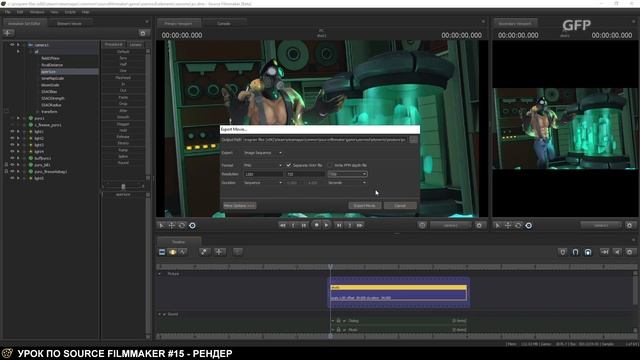The image size is (640, 360).
Task: Toggle visibility eye for light3
Action: pyautogui.click(x=12, y=145)
